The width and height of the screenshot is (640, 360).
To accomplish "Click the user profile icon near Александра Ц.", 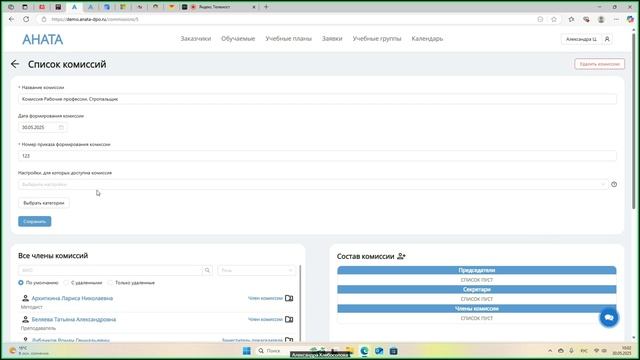I will point(607,39).
